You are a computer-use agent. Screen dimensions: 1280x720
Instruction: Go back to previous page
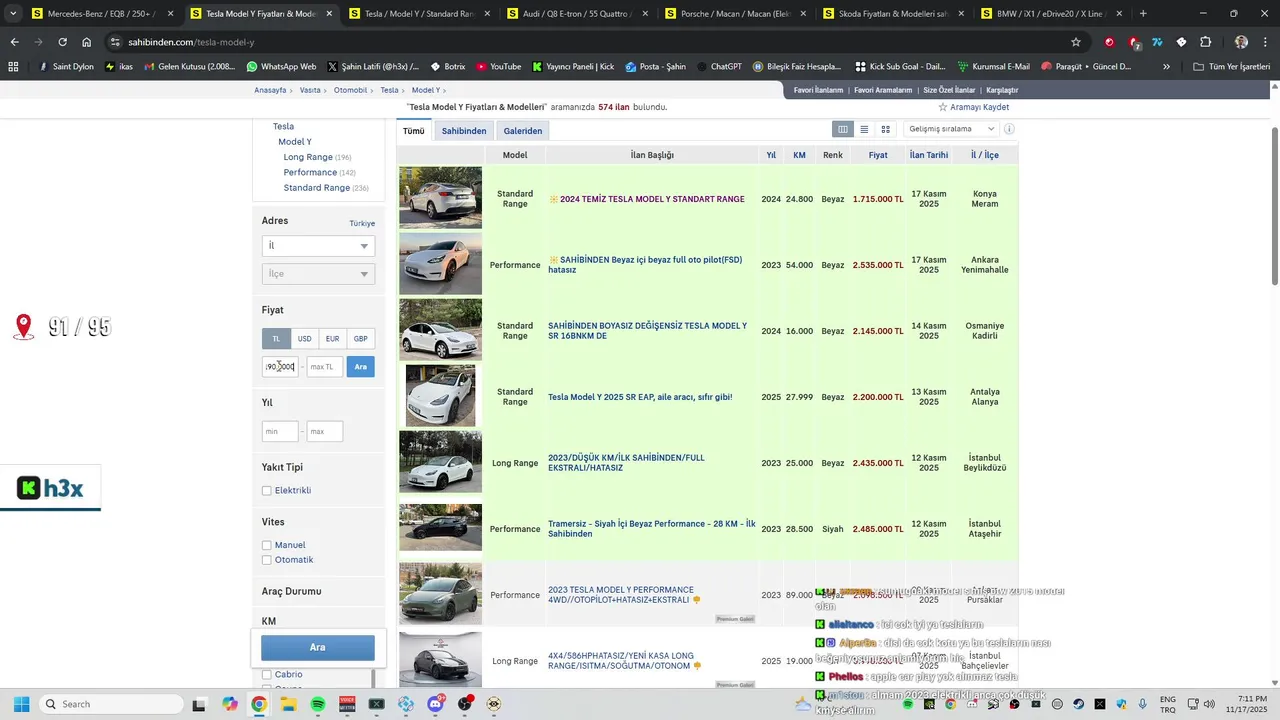coord(14,42)
